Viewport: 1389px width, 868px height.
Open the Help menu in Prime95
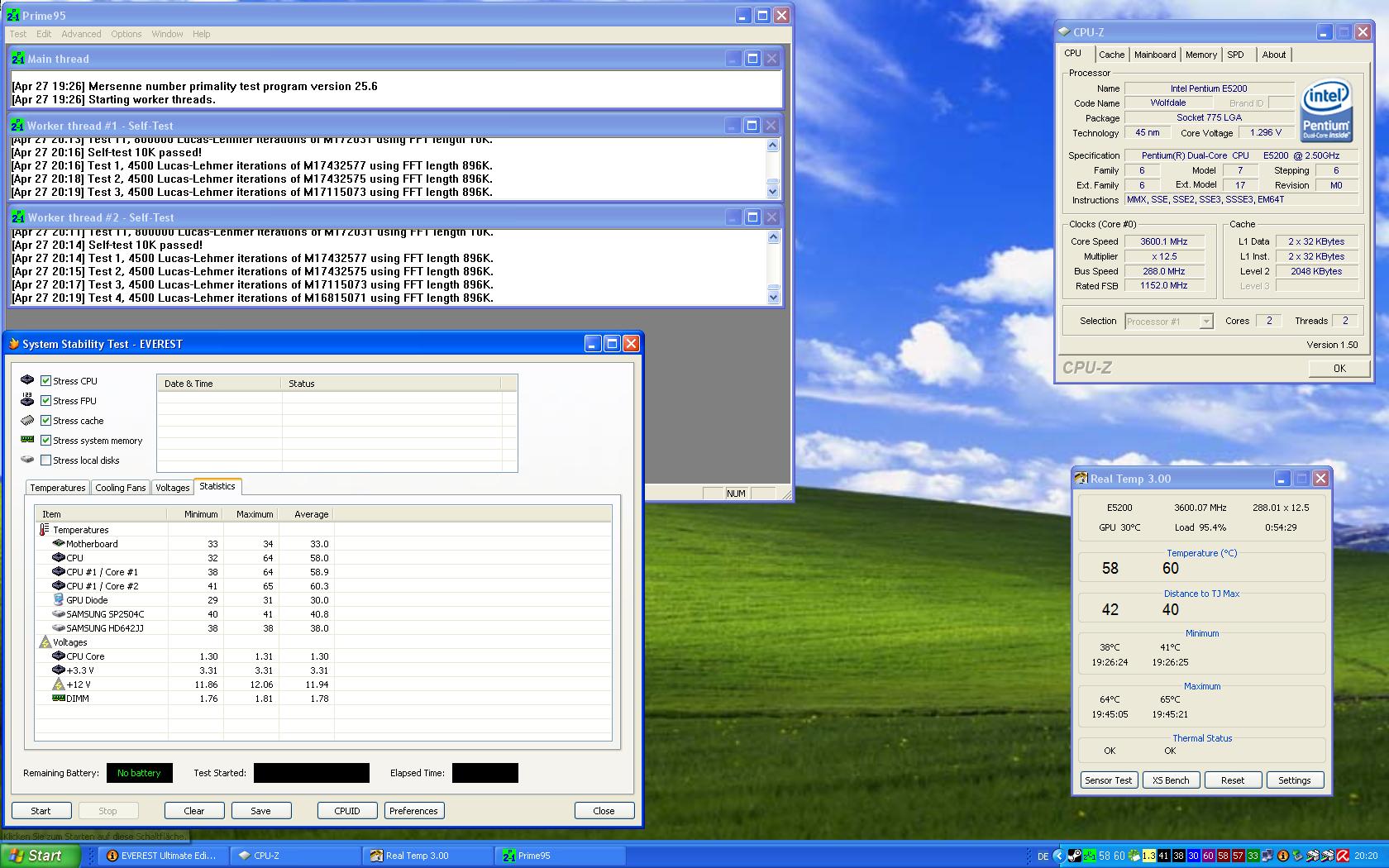202,34
